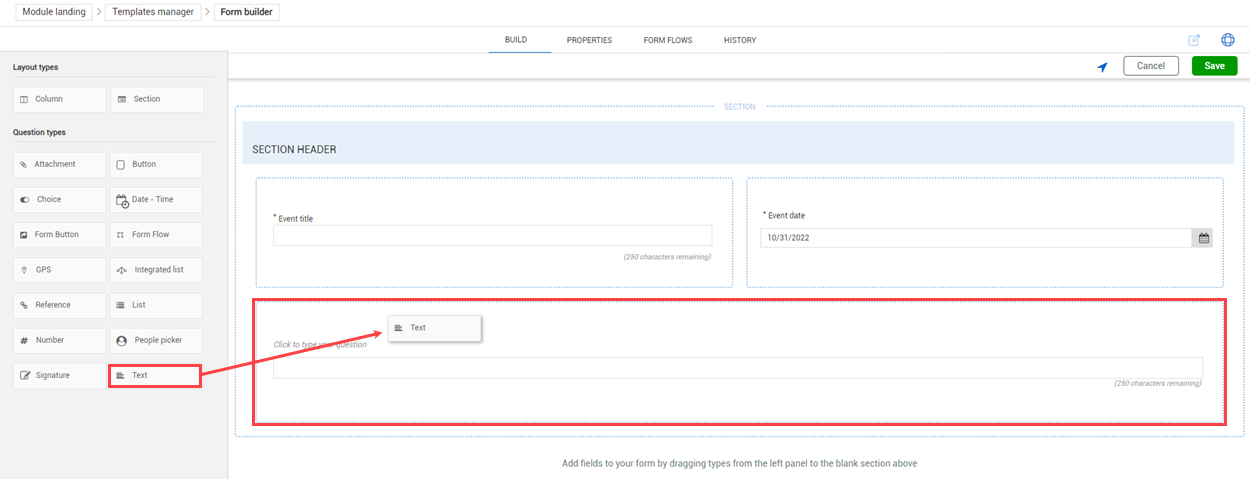Screen dimensions: 1250x479
Task: Click the Question types heading
Action: pyautogui.click(x=39, y=132)
